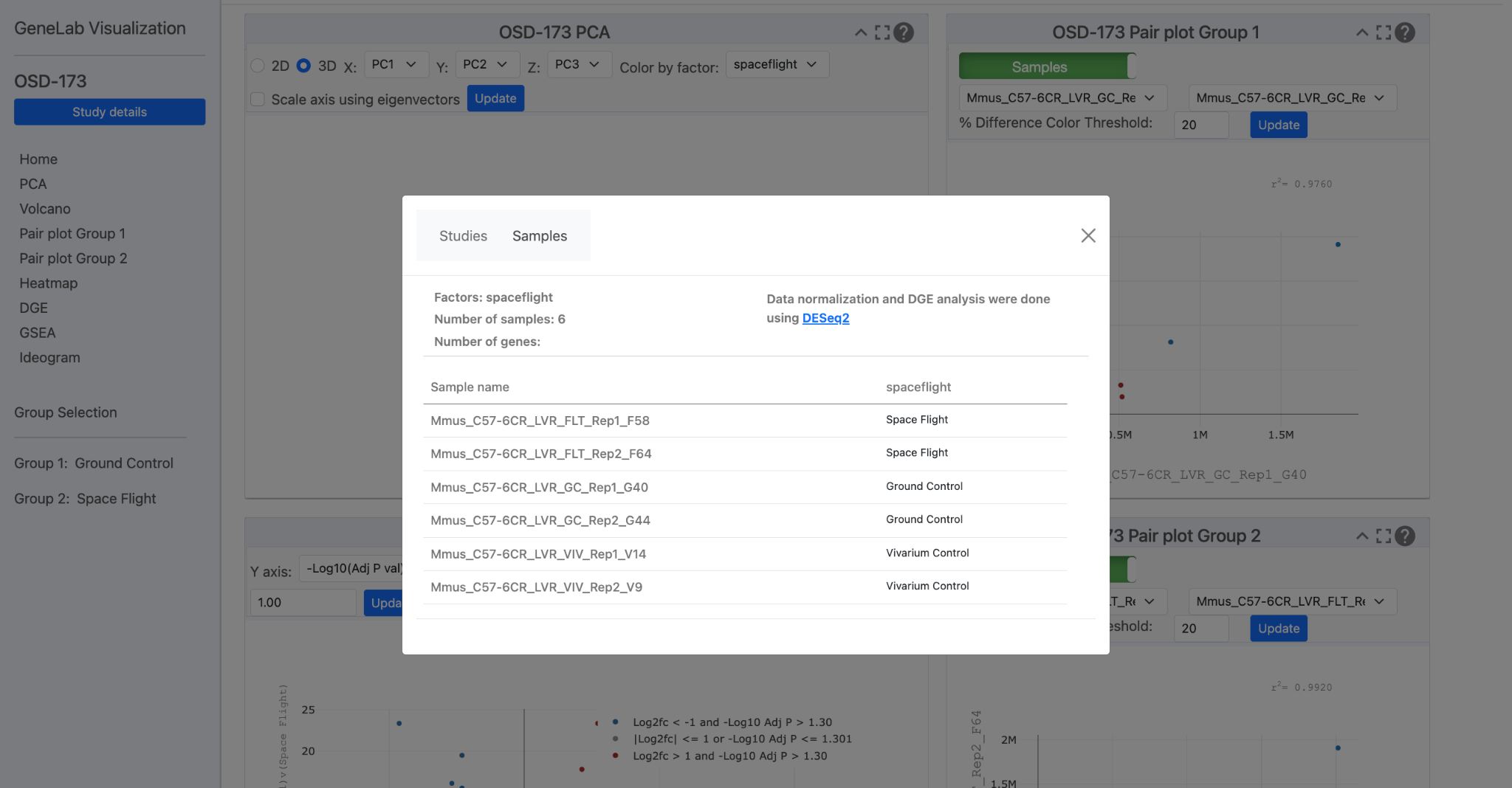This screenshot has height=788, width=1512.
Task: Navigate to Volcano in sidebar
Action: tap(45, 209)
